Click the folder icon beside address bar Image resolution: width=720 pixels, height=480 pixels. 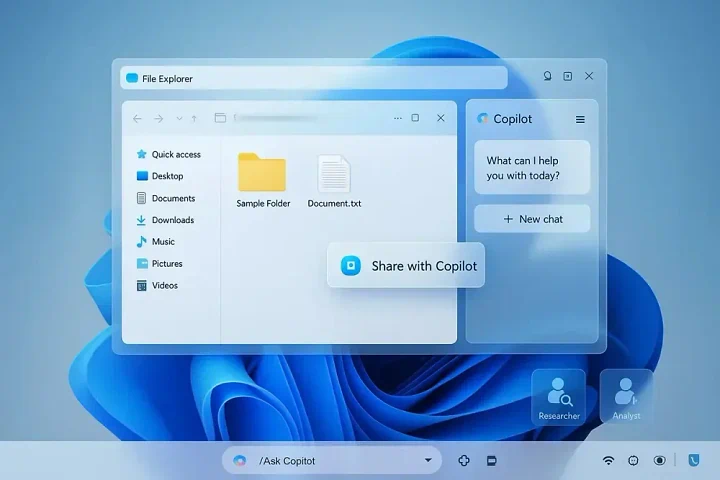pos(220,118)
